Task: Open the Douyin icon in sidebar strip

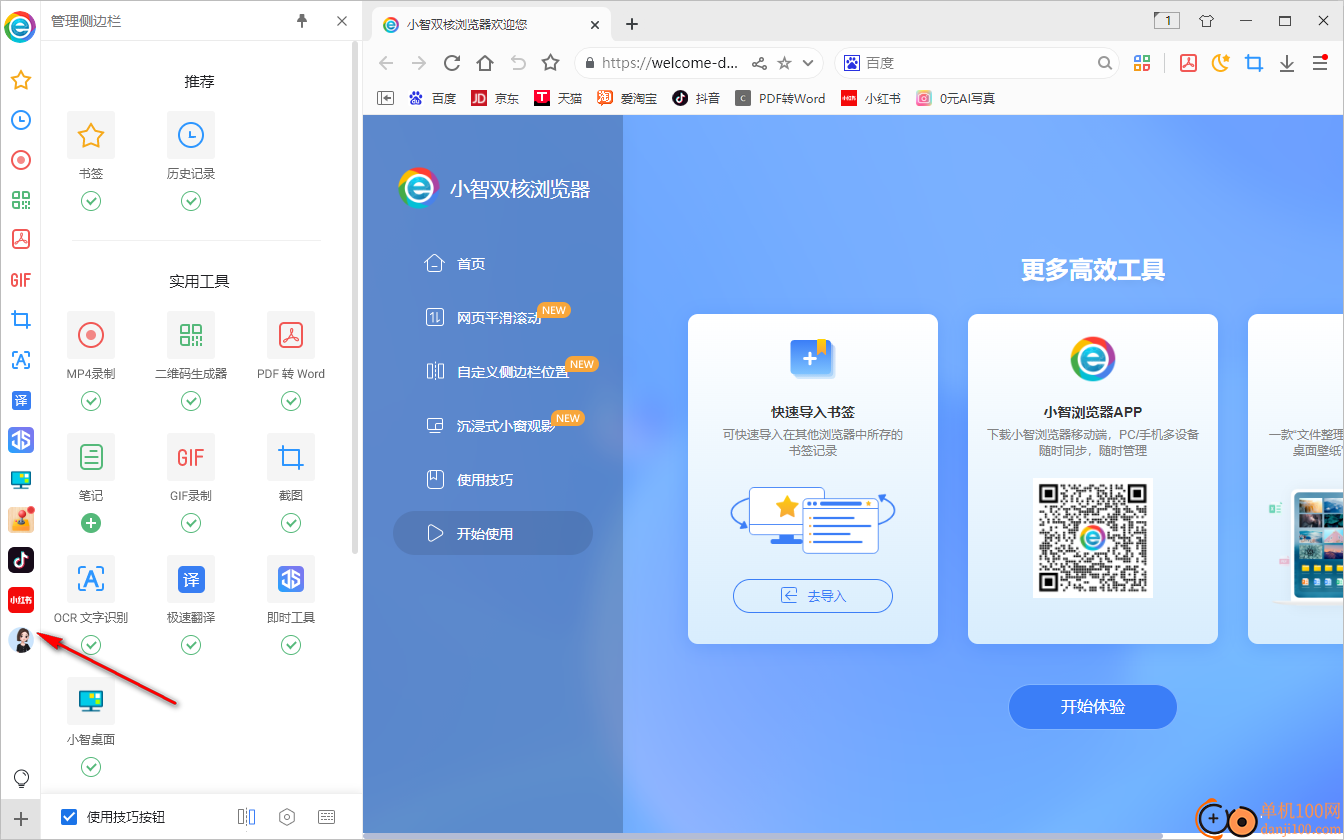Action: pos(20,560)
